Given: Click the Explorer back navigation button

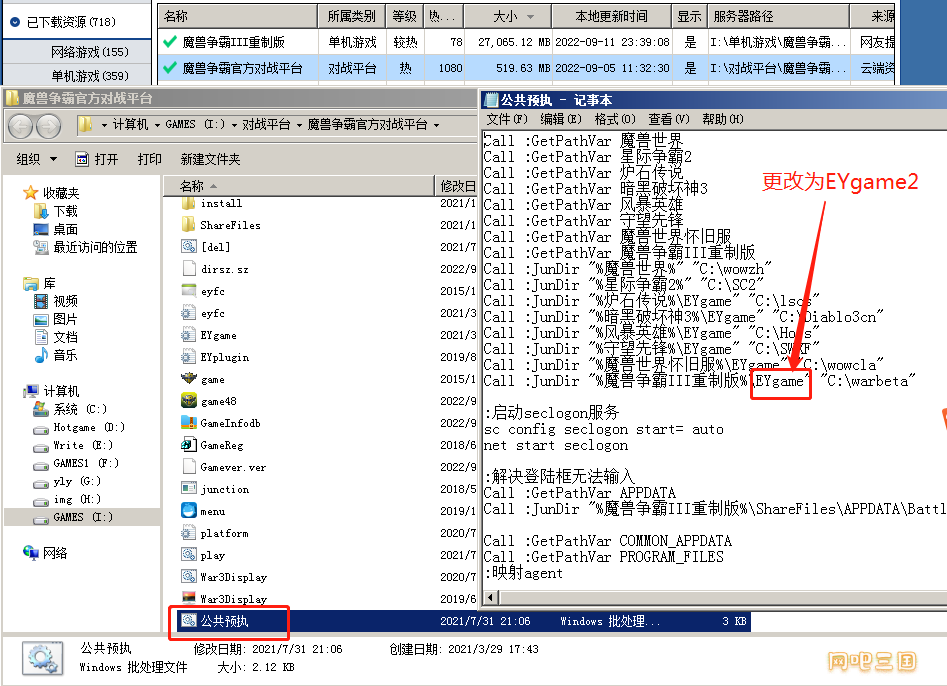Looking at the screenshot, I should (x=21, y=126).
